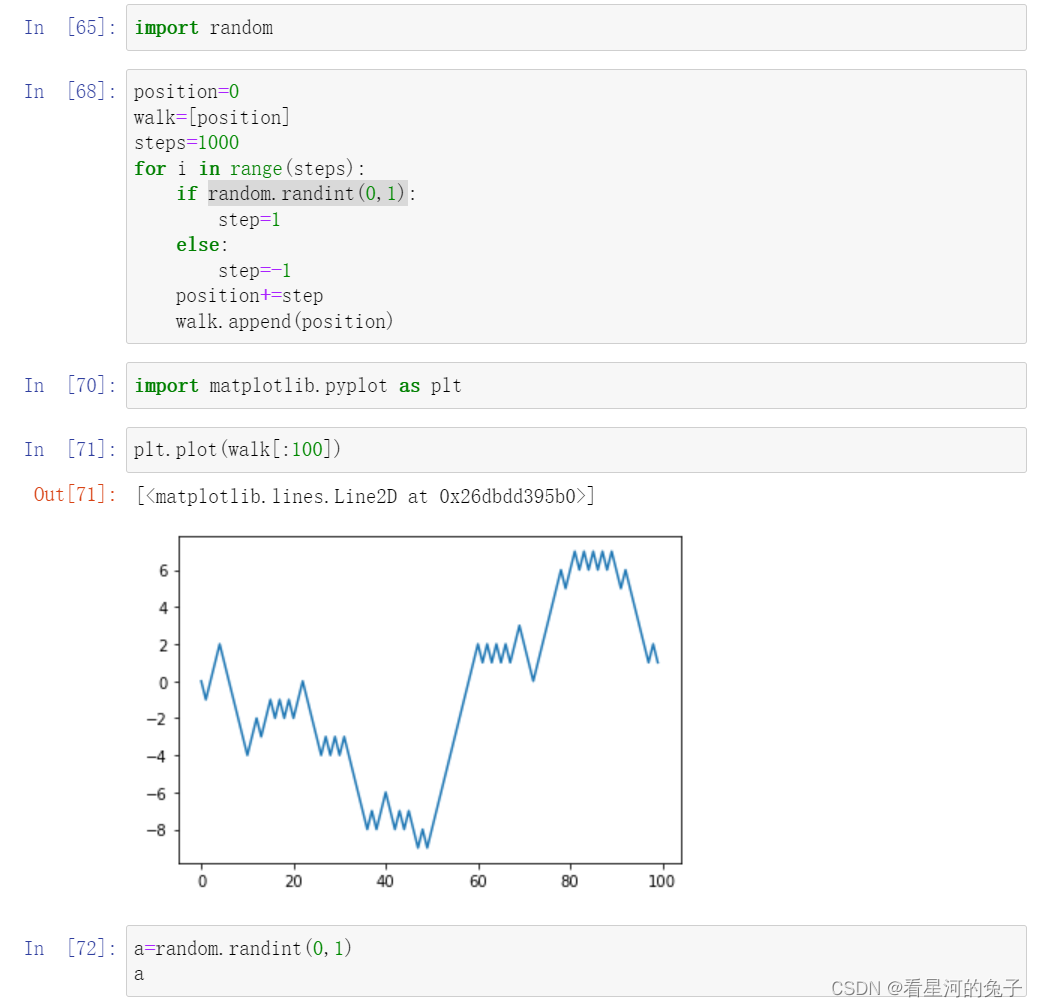Click the plt.plot(walk[:100]) code line
Viewport: 1037px width, 1007px height.
click(x=237, y=449)
